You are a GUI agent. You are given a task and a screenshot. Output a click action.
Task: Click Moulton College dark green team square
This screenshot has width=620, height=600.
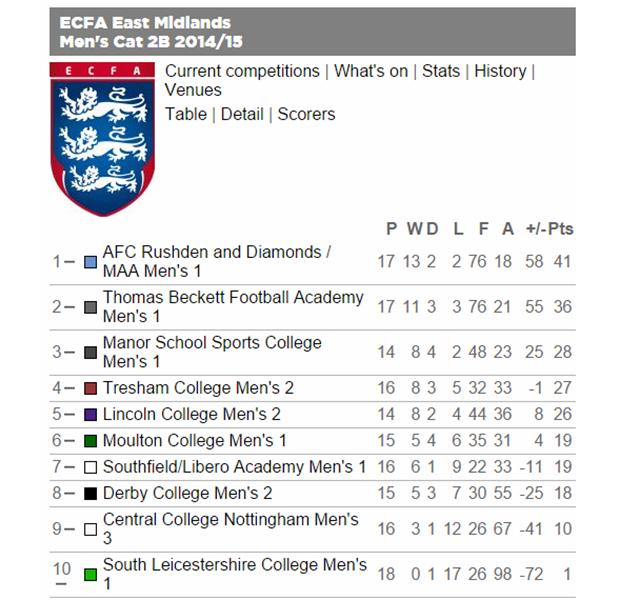click(91, 441)
